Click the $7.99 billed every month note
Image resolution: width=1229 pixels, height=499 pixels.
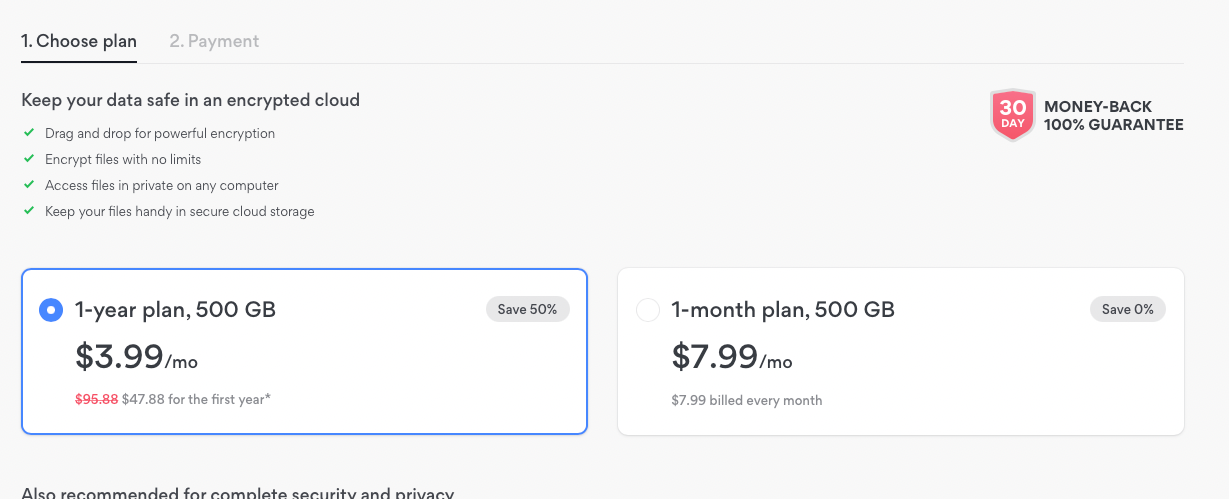click(746, 400)
